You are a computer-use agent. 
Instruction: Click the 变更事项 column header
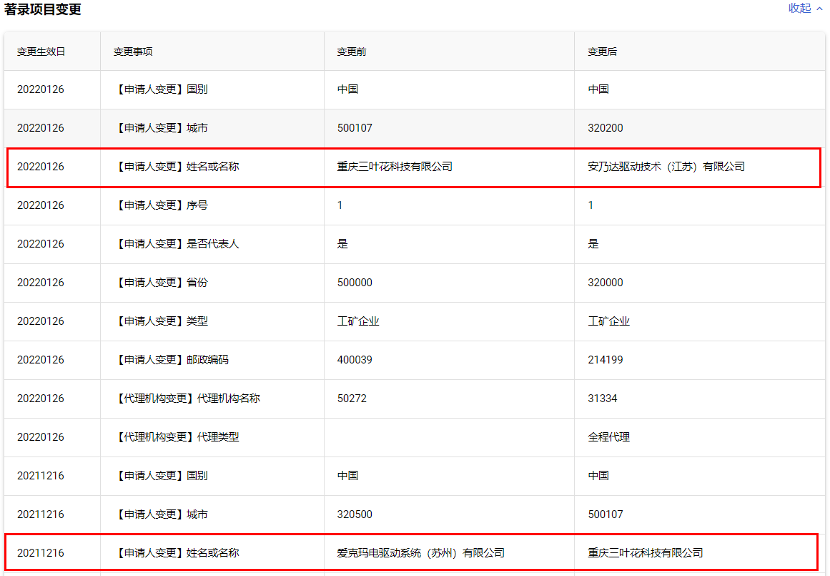pos(133,51)
